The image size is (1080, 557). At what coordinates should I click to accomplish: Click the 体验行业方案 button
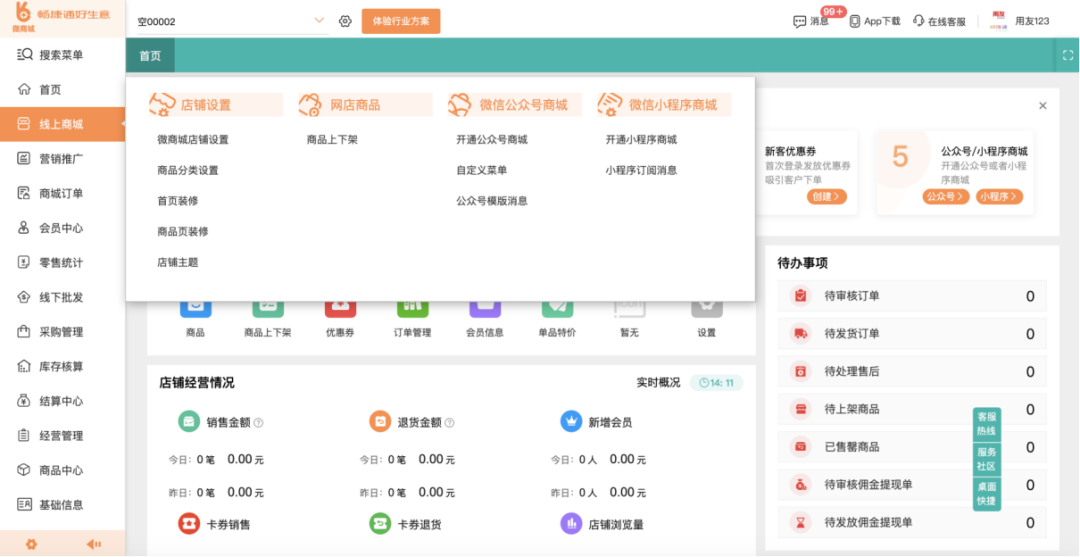click(x=401, y=21)
